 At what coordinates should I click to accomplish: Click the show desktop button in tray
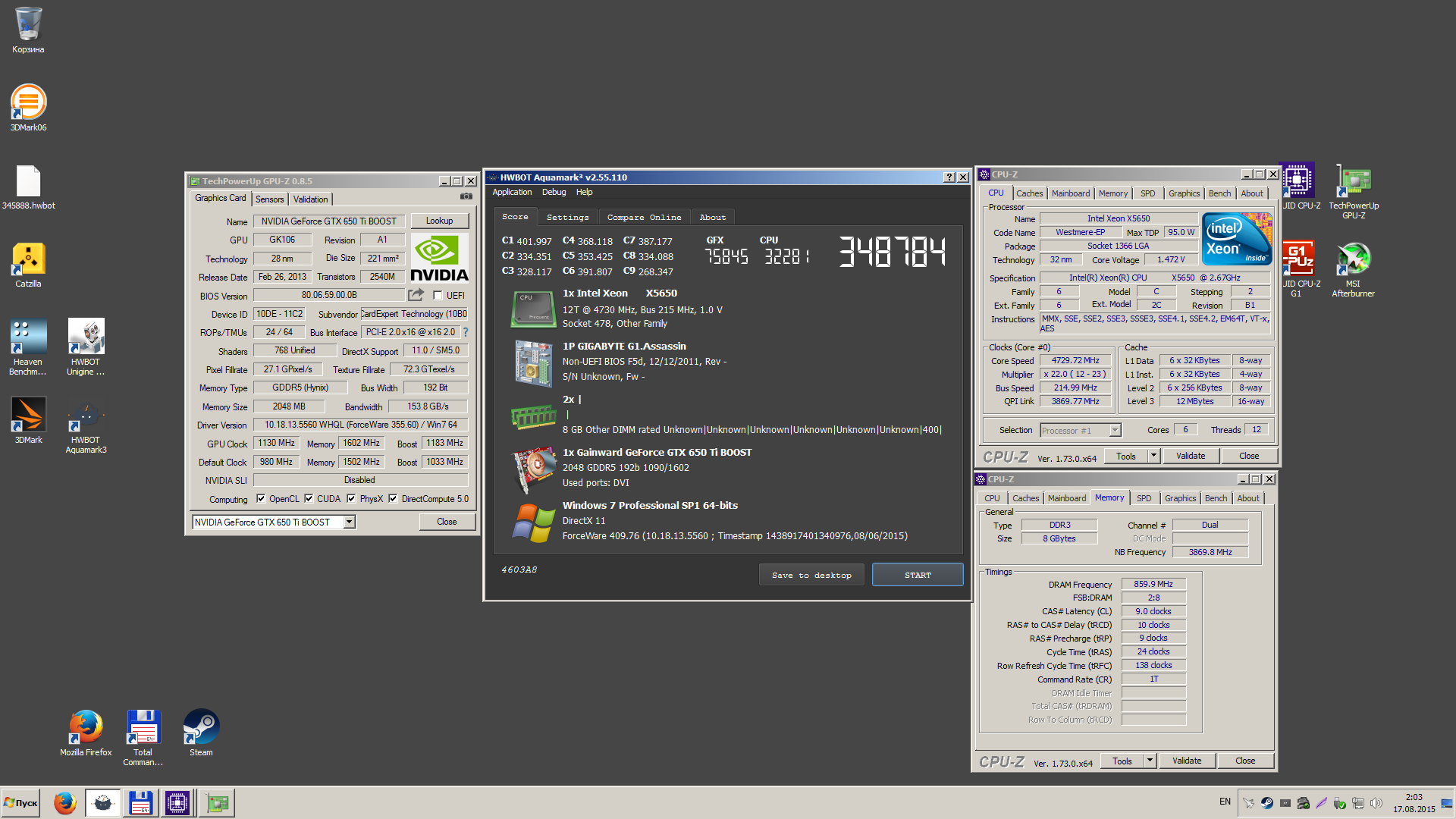coord(1448,803)
